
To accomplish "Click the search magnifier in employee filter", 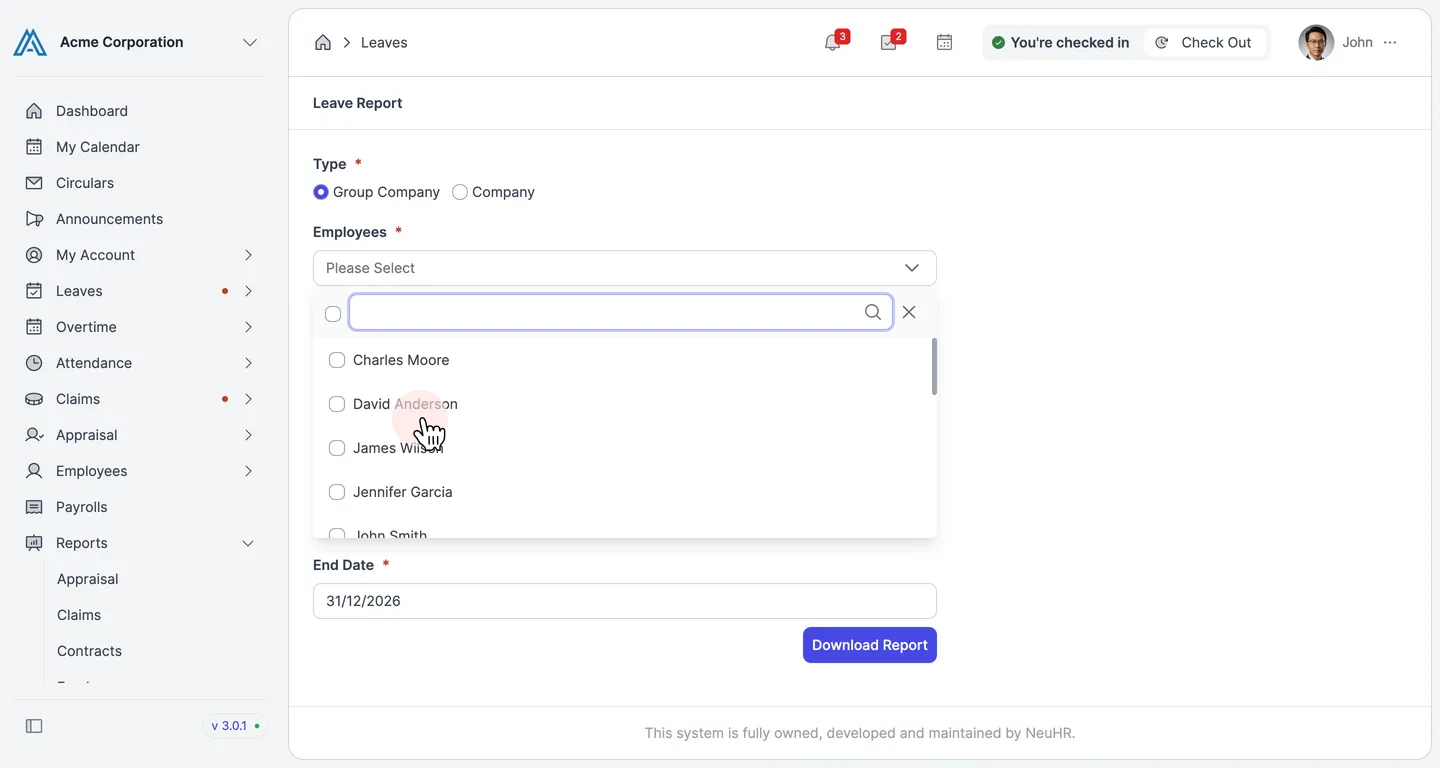I will [873, 312].
